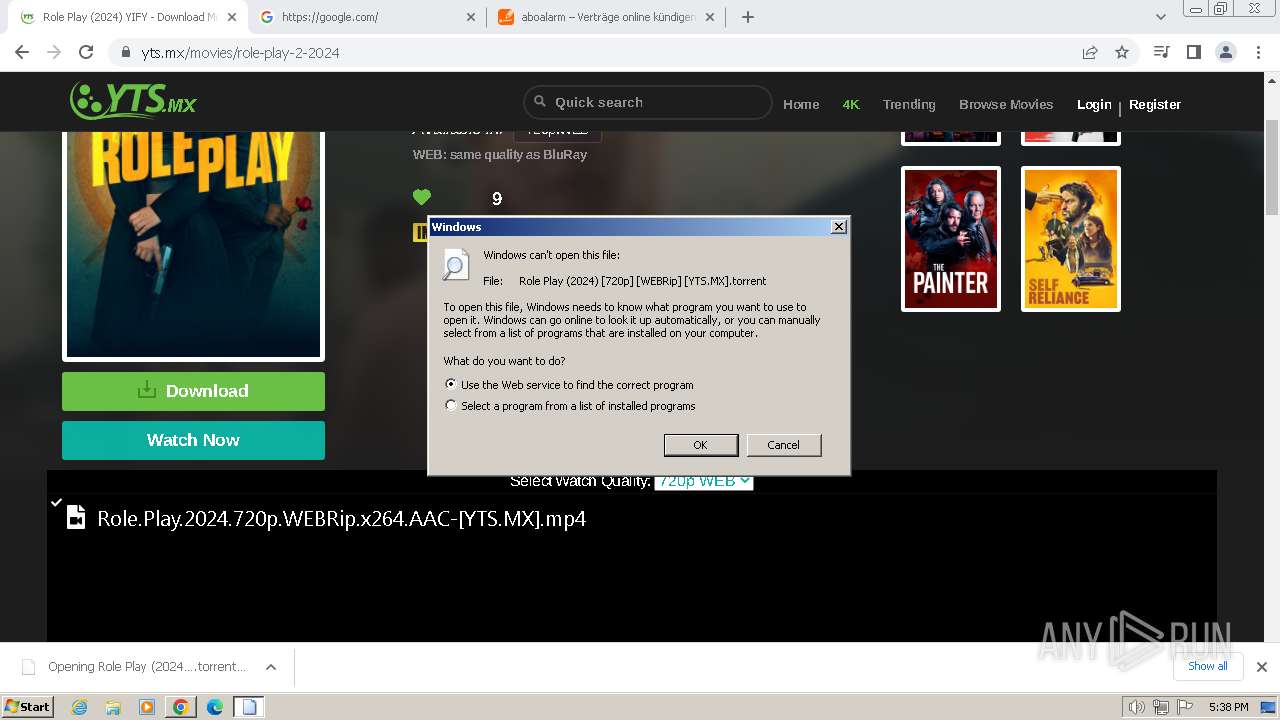This screenshot has height=720, width=1280.
Task: Close the downloads bar with X
Action: tap(1261, 667)
